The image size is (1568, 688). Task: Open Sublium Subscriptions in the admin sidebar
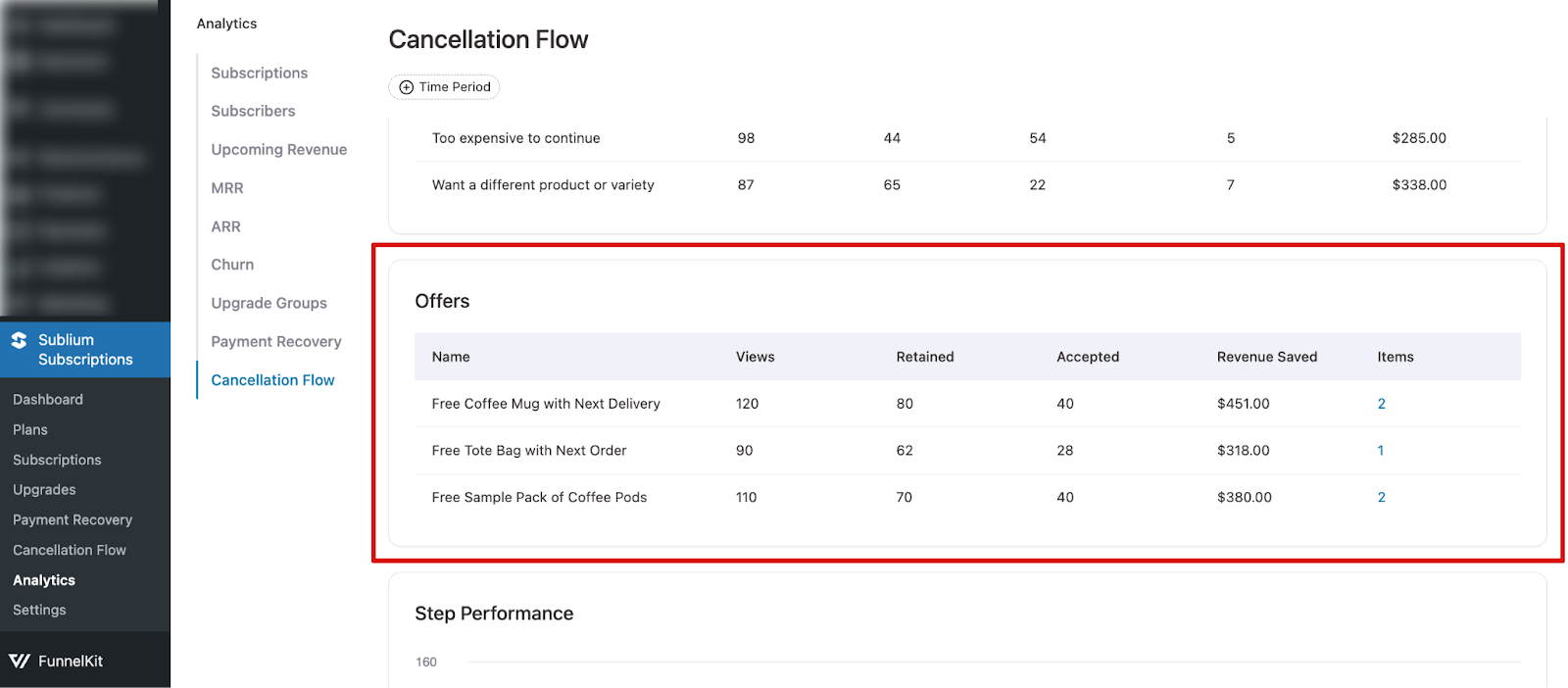(85, 350)
